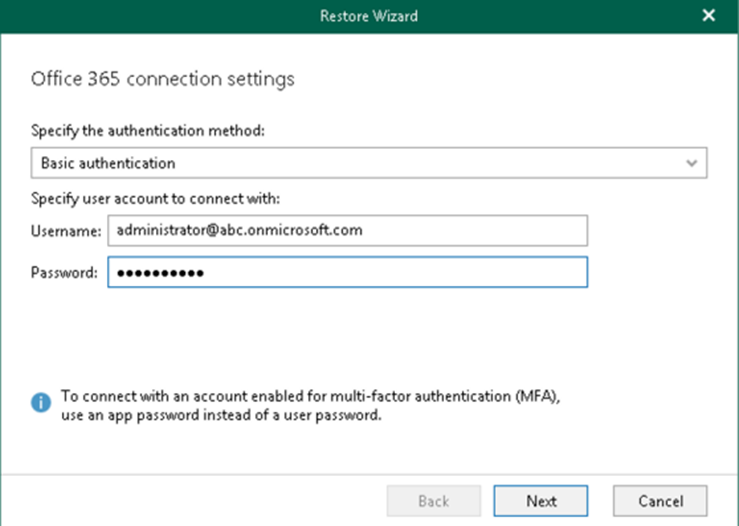Click the disabled Back button
Screen dimensions: 739x526
tap(434, 501)
